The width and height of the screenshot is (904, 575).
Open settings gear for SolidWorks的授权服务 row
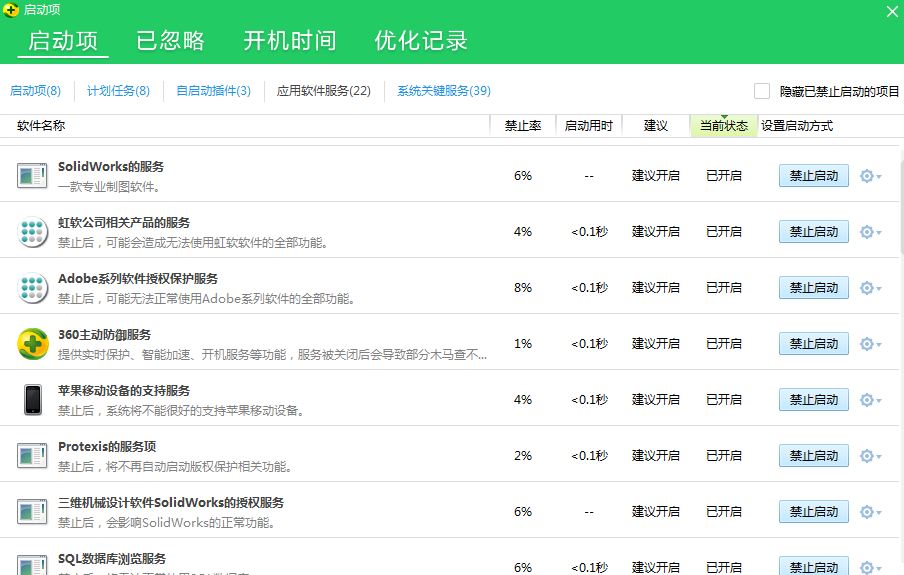click(x=870, y=512)
